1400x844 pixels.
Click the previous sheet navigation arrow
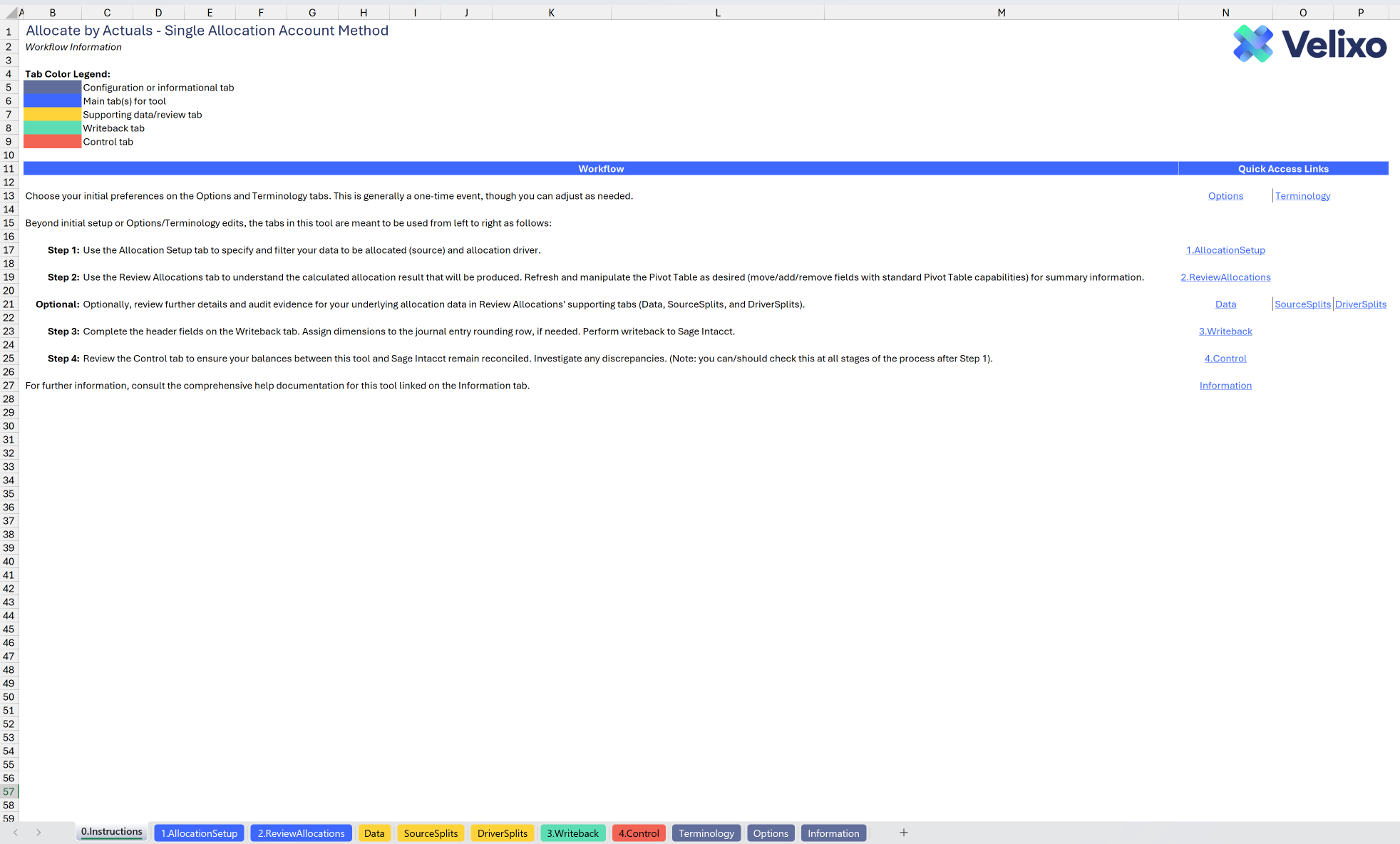click(16, 833)
